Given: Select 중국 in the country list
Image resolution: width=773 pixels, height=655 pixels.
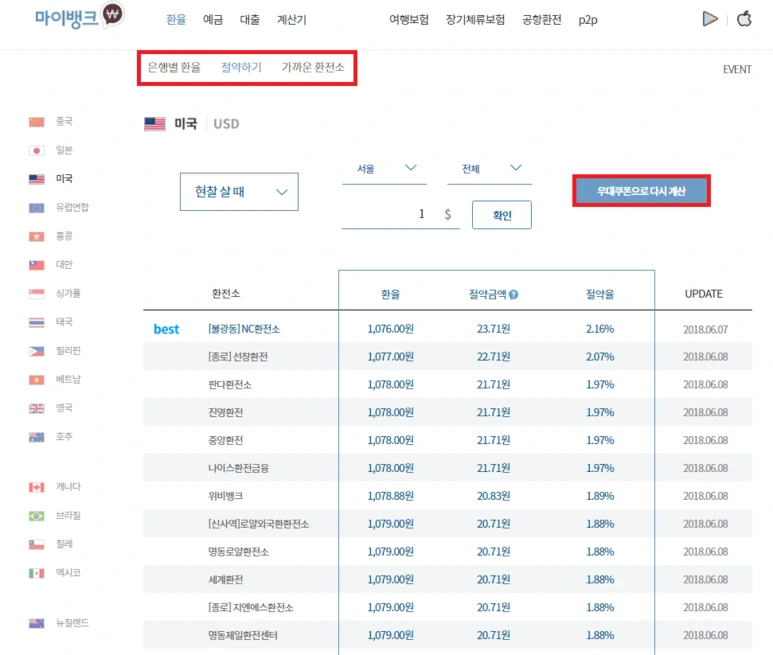Looking at the screenshot, I should click(64, 121).
